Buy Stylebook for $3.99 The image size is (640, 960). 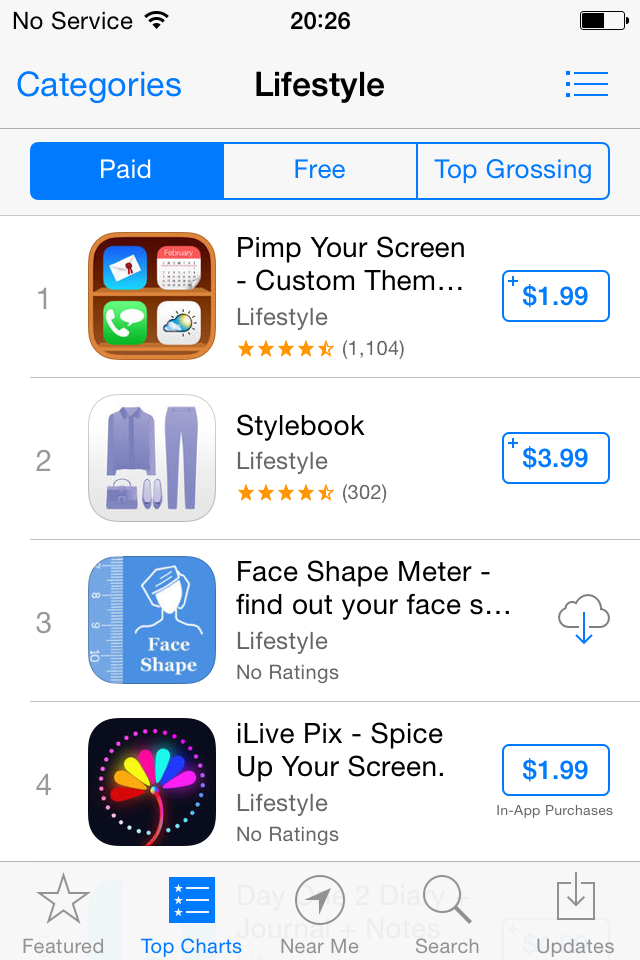click(x=555, y=458)
